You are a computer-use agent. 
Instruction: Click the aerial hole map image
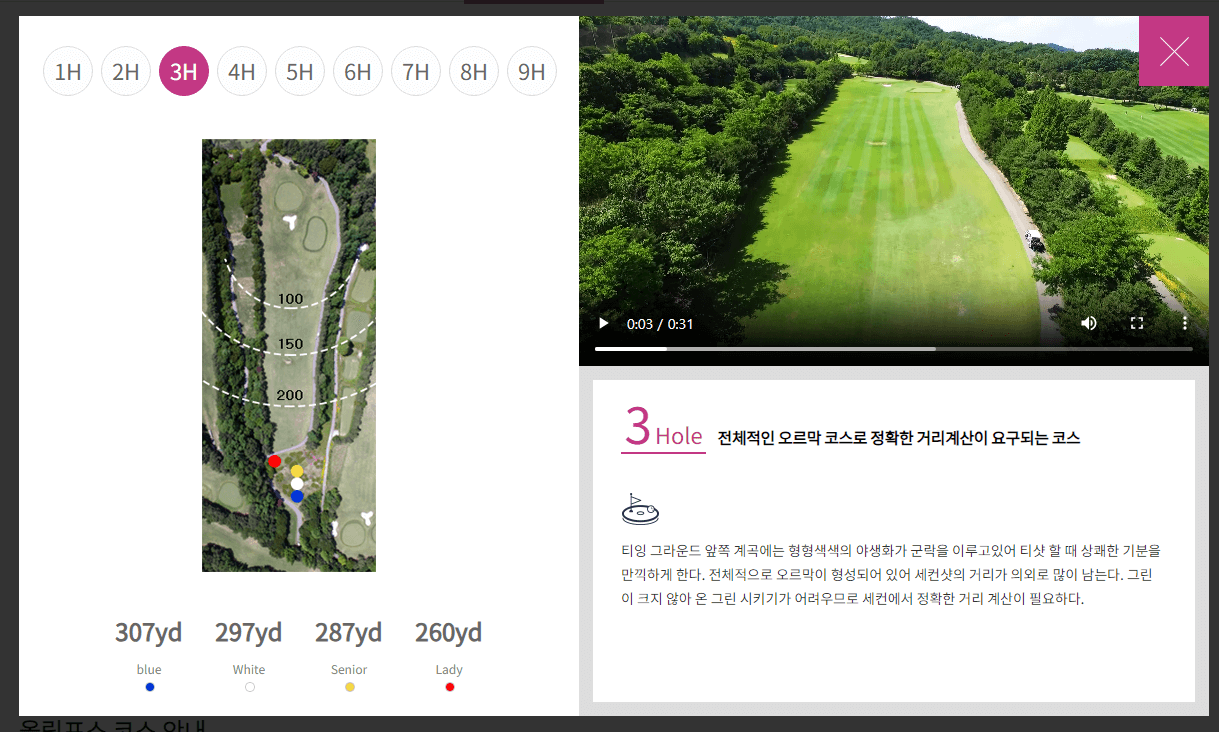[289, 355]
